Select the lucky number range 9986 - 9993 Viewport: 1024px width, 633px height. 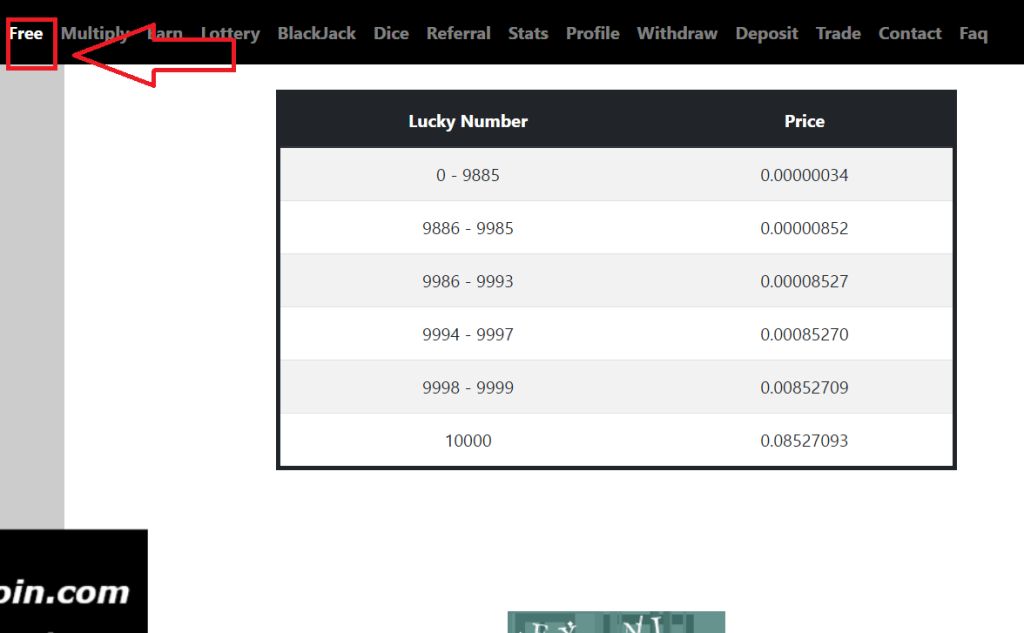(468, 281)
